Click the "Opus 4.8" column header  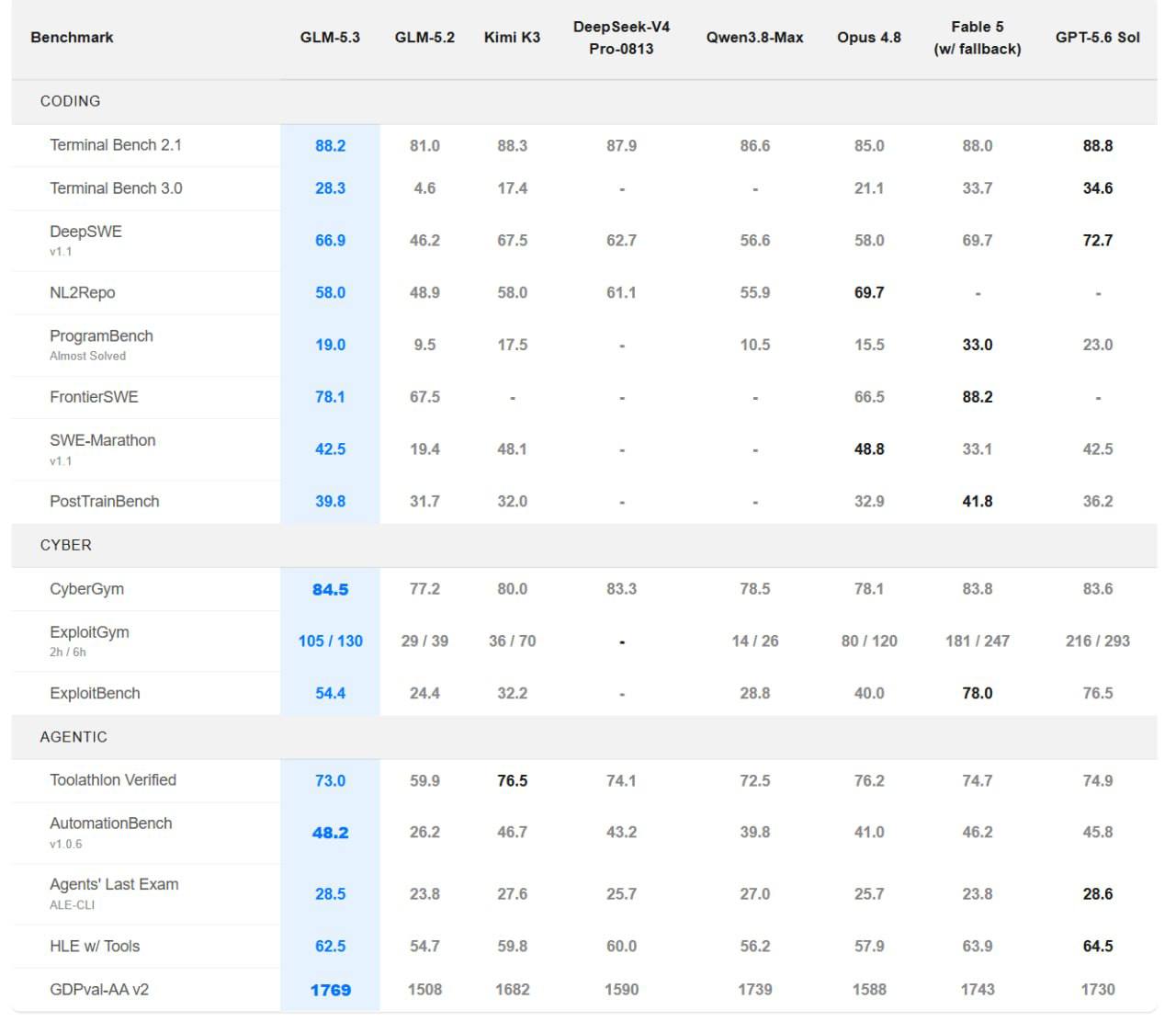click(x=869, y=38)
